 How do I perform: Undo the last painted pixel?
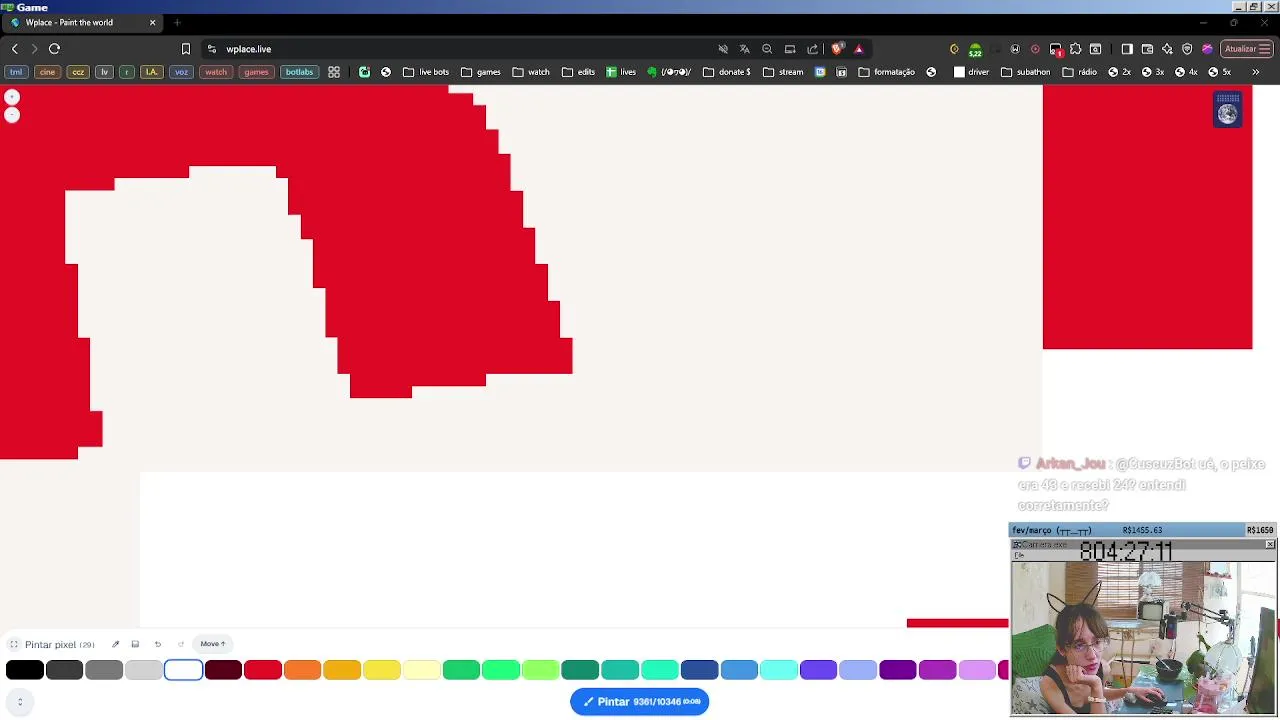(x=158, y=644)
